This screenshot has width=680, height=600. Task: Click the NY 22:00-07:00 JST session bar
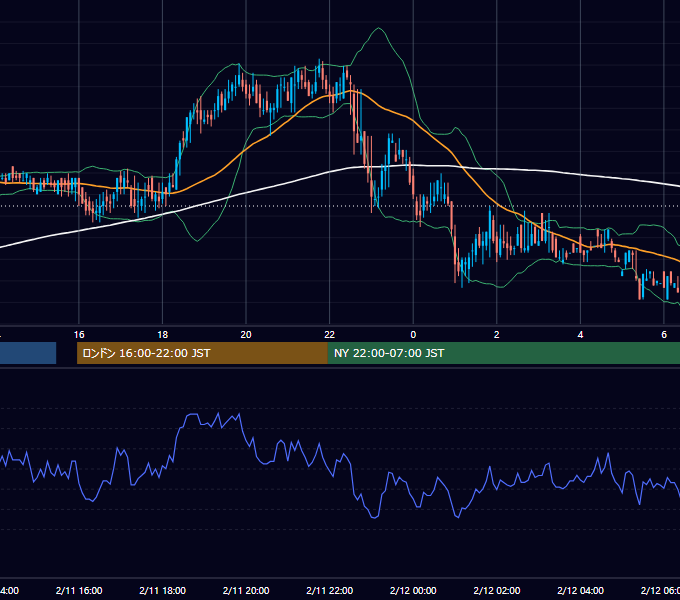click(x=503, y=353)
